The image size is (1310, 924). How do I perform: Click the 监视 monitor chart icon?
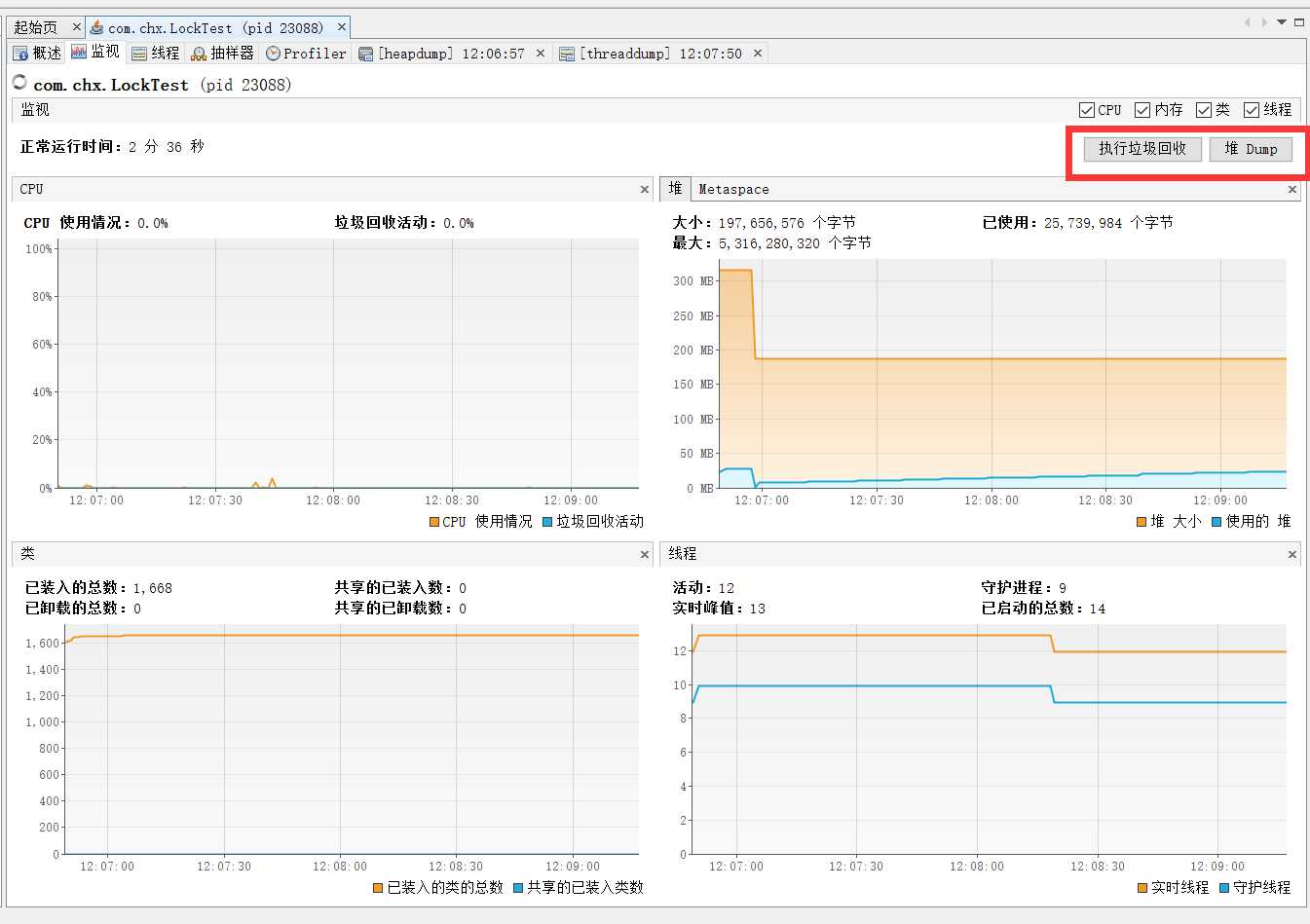point(79,53)
